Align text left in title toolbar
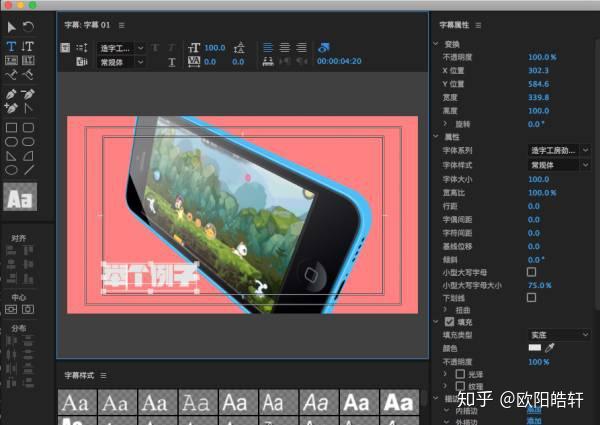The image size is (600, 425). click(268, 47)
